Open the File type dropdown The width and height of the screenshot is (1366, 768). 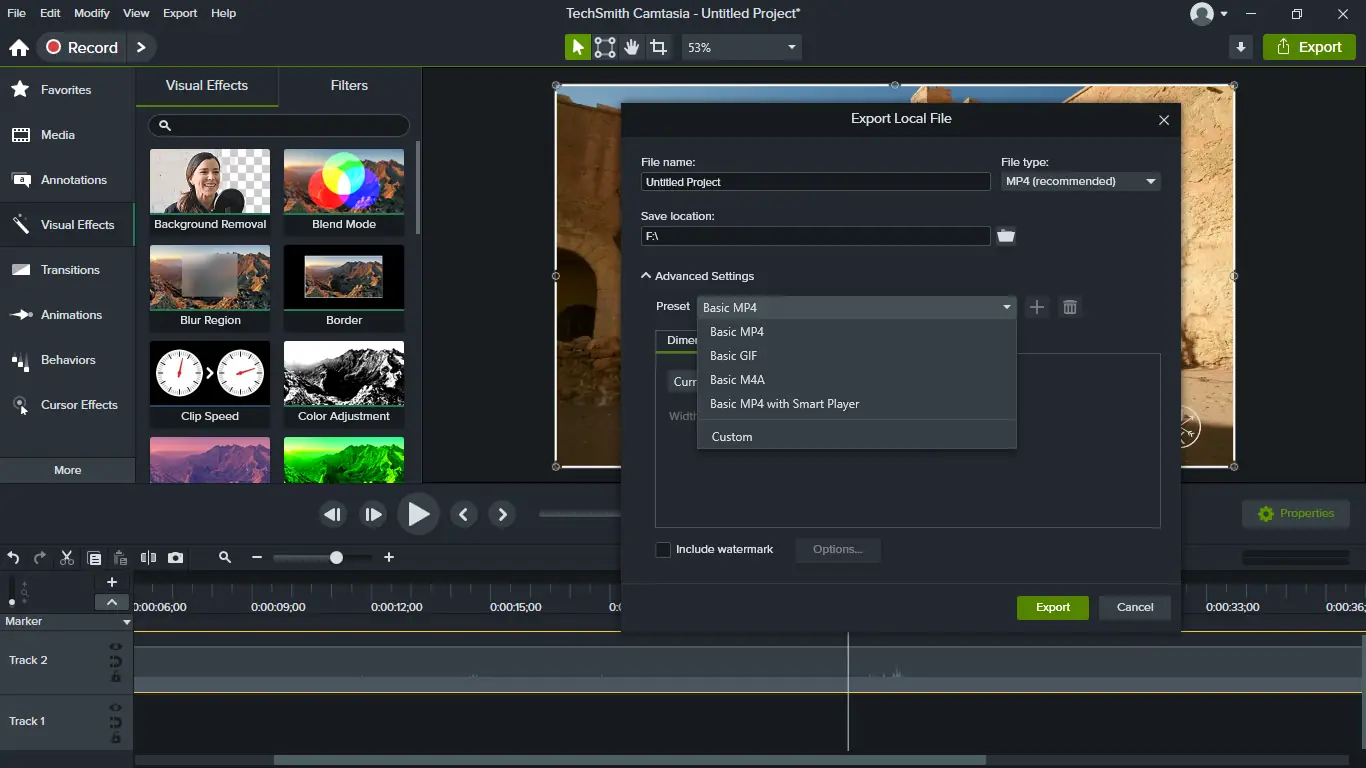pyautogui.click(x=1080, y=181)
